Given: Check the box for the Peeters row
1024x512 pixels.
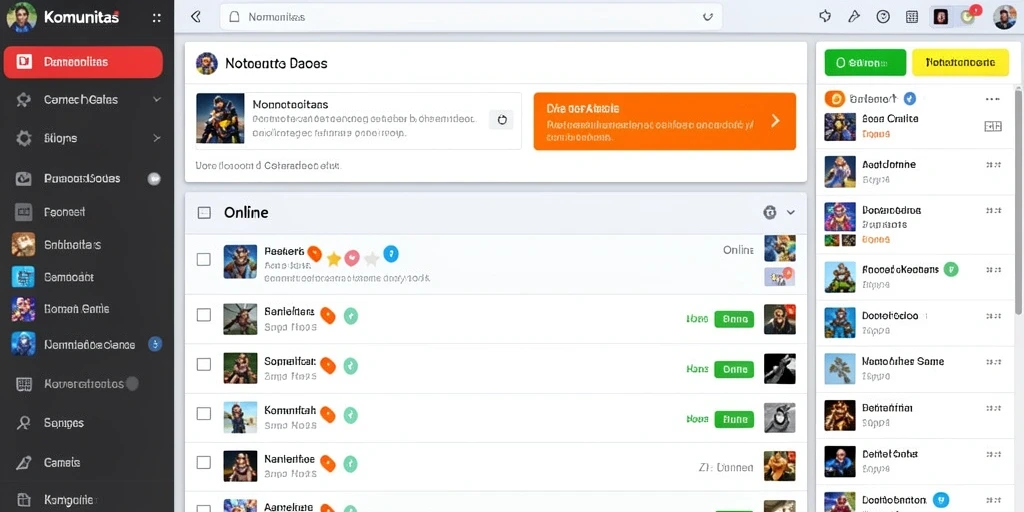Looking at the screenshot, I should coord(204,259).
